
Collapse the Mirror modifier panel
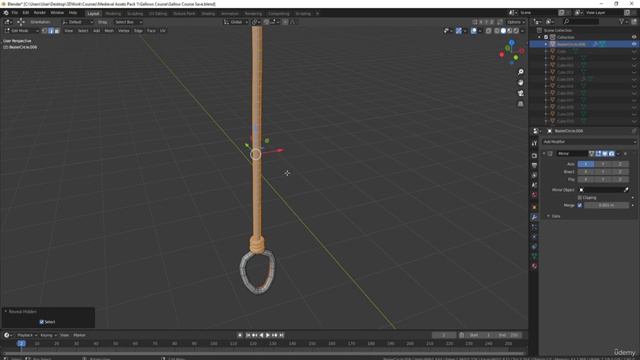(x=544, y=154)
